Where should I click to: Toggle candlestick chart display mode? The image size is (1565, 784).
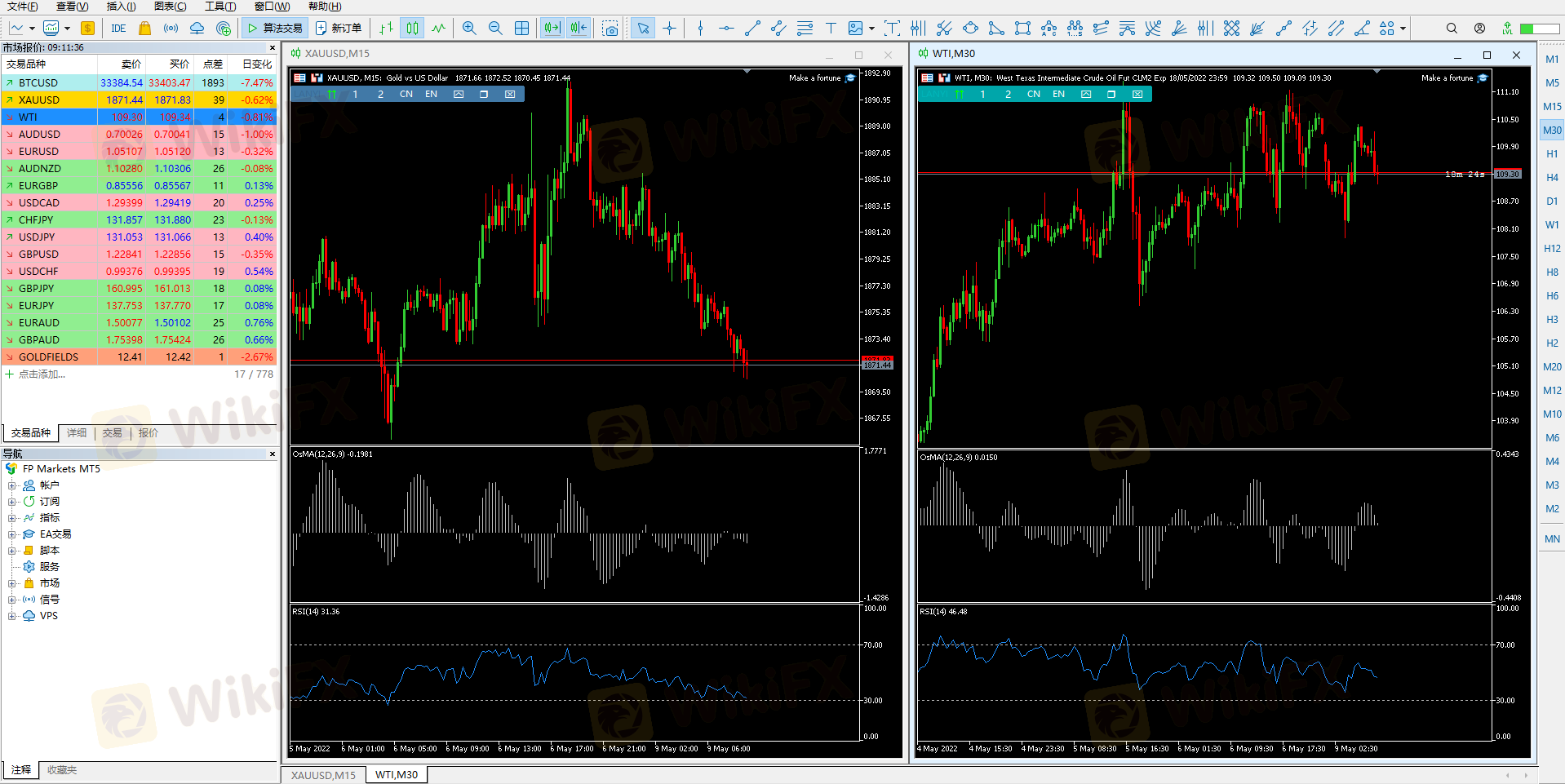(413, 29)
